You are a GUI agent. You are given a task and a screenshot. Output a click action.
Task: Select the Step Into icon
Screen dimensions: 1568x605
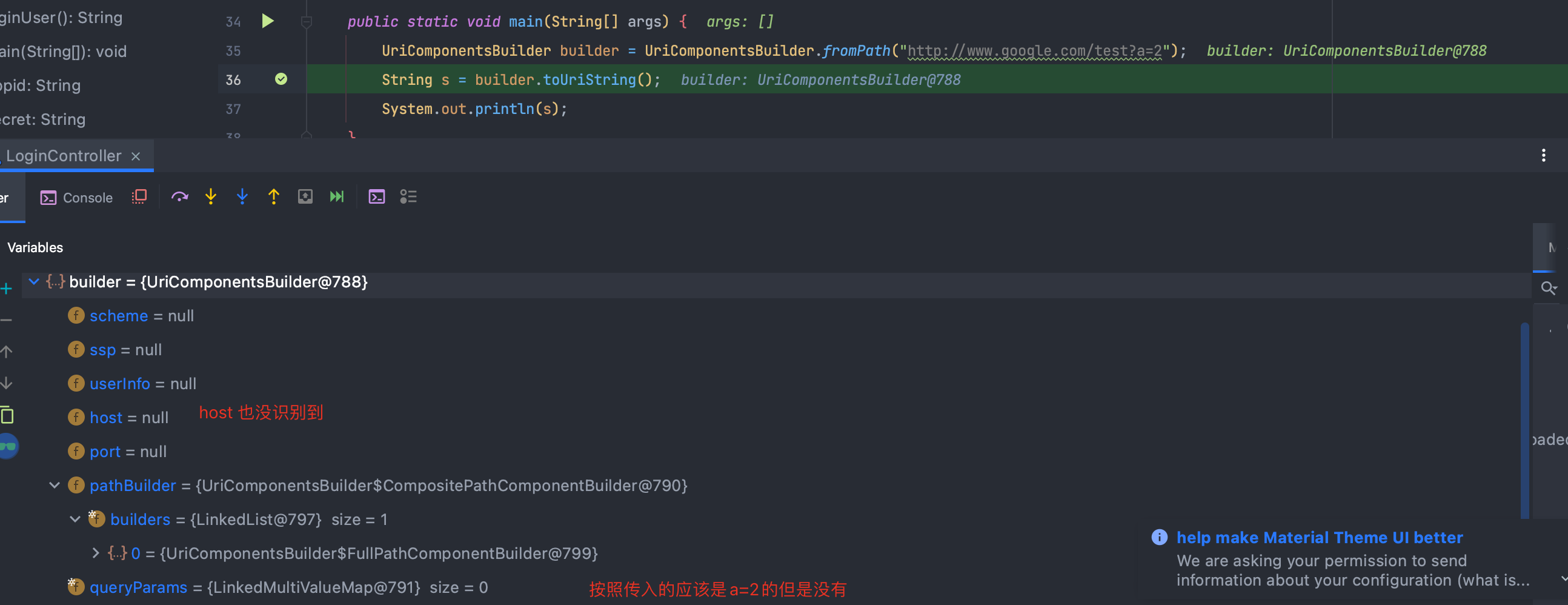(x=211, y=196)
